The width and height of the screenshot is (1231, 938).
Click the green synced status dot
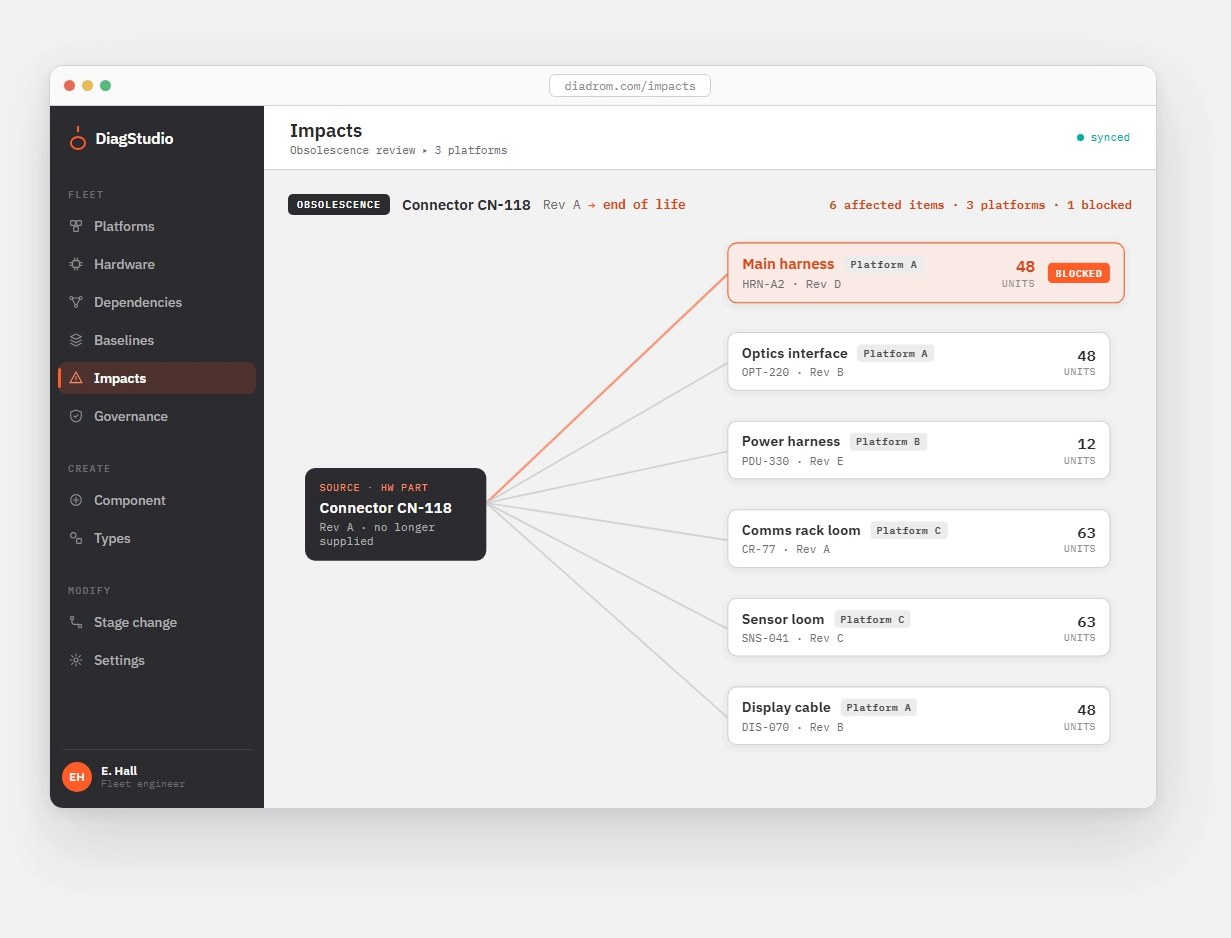[x=1080, y=138]
